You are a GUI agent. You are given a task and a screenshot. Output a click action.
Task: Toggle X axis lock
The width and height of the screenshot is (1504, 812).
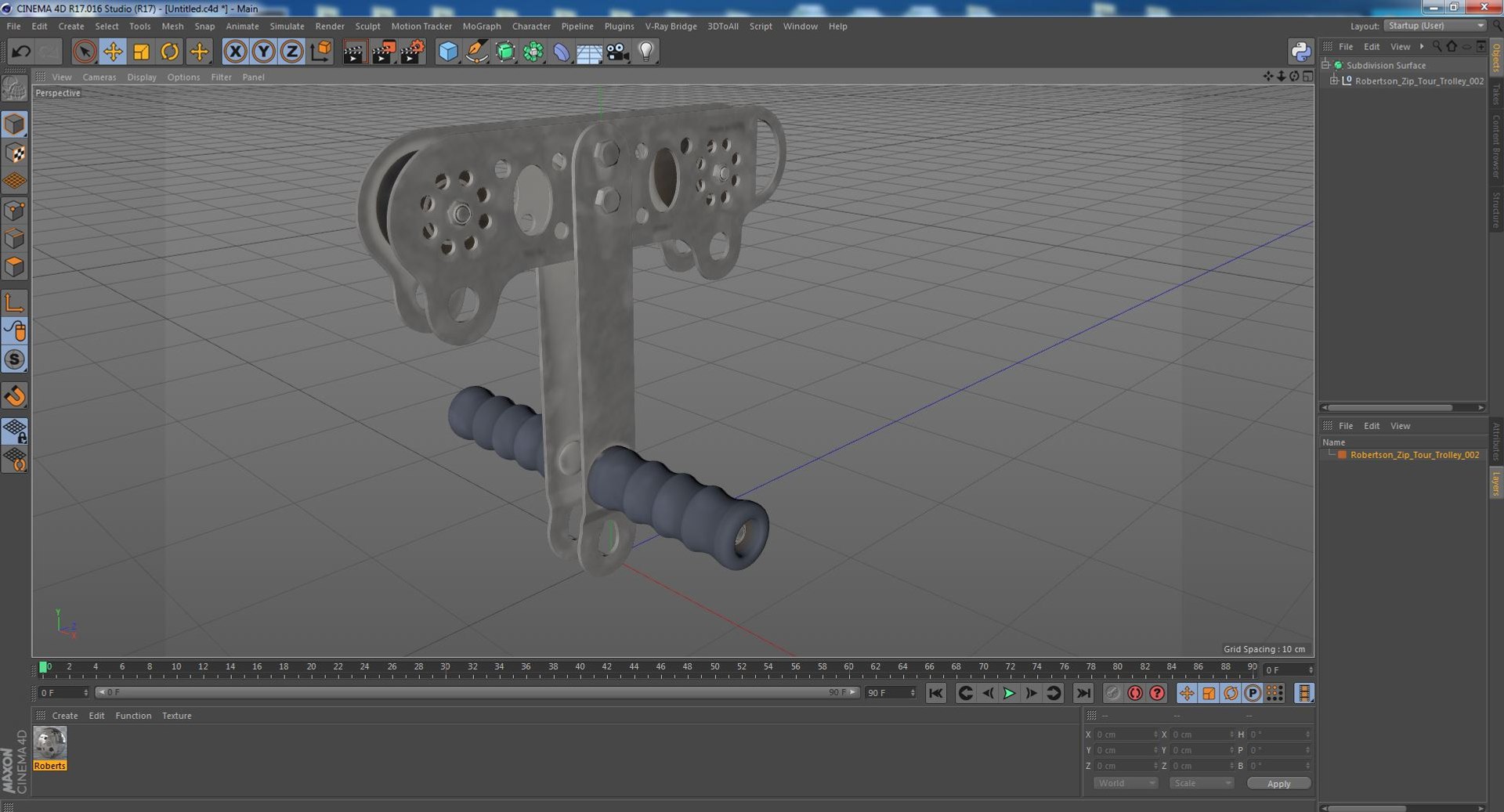[235, 52]
